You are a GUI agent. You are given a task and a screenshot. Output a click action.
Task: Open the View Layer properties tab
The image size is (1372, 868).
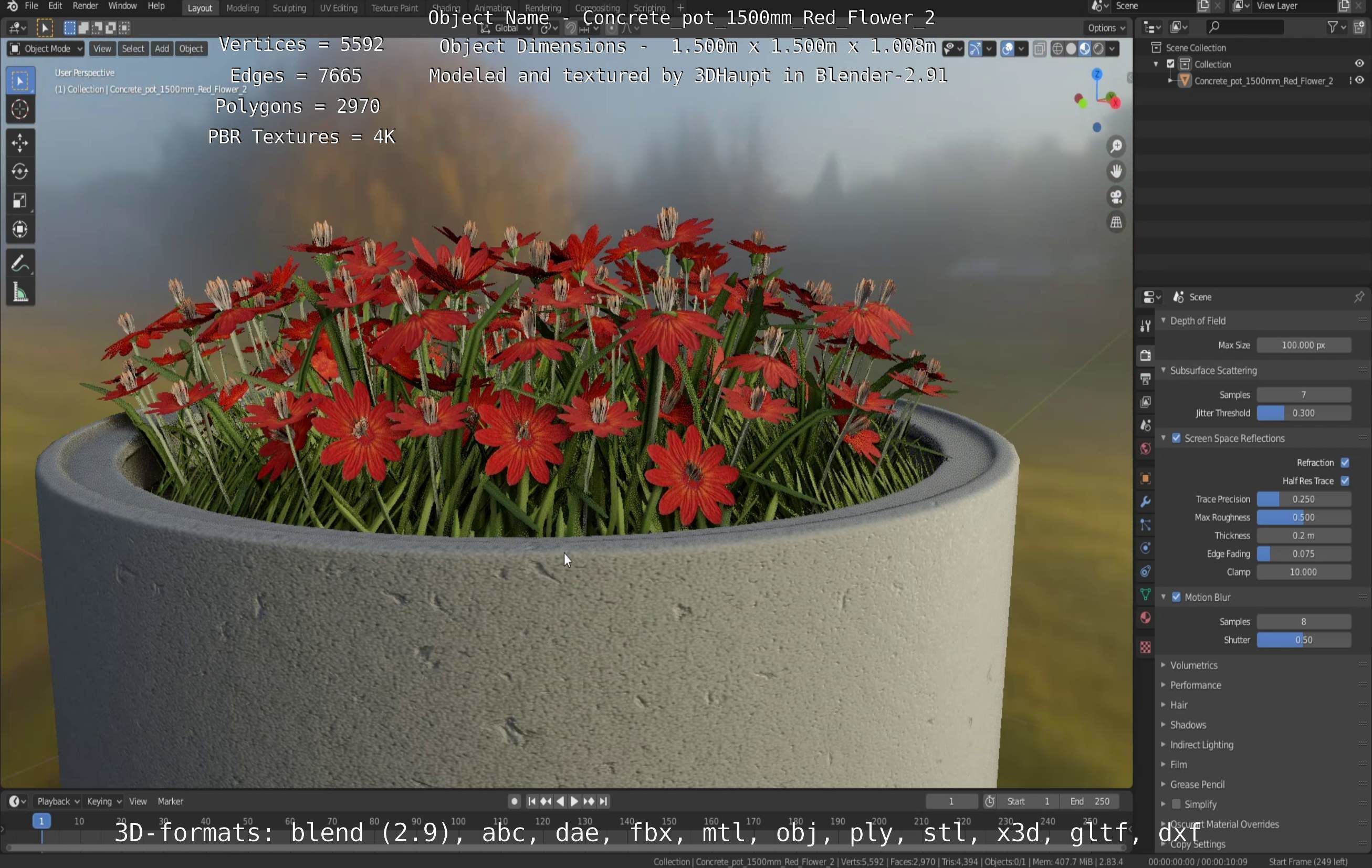point(1145,402)
